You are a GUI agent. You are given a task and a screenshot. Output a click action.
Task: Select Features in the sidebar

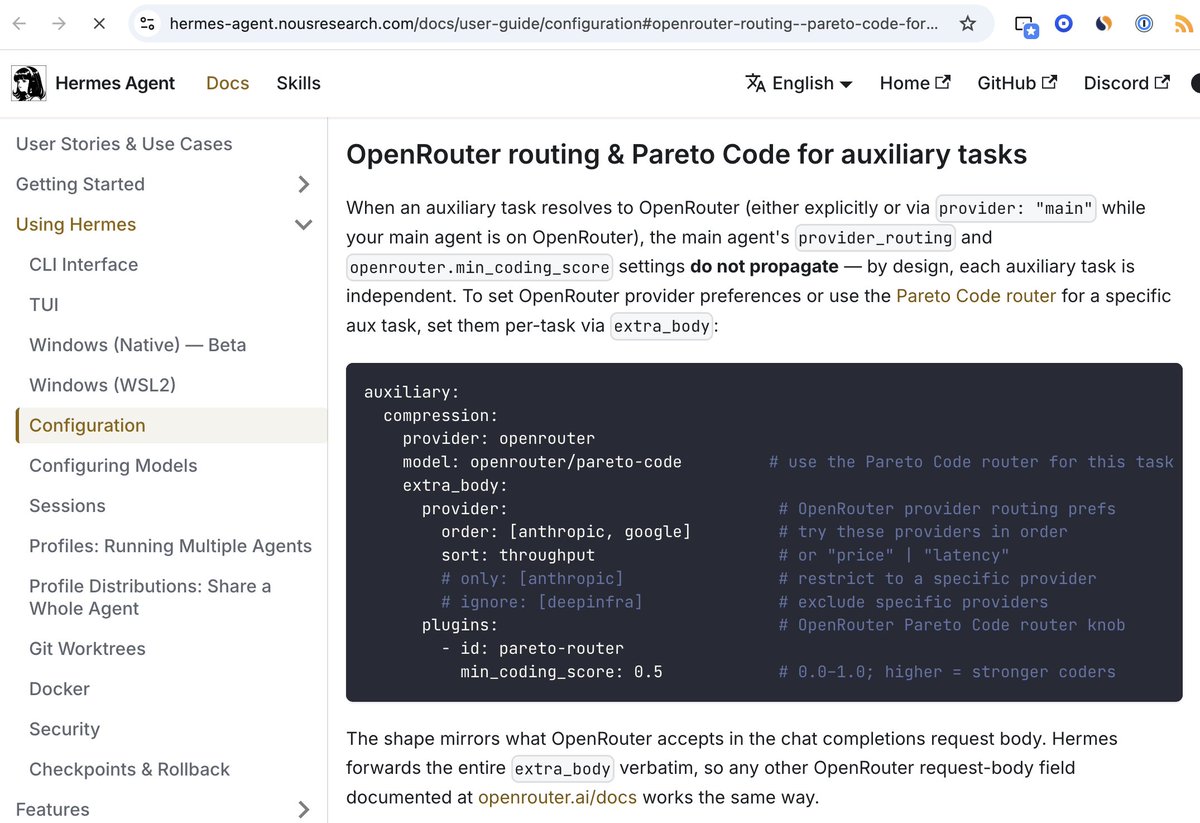tap(53, 809)
